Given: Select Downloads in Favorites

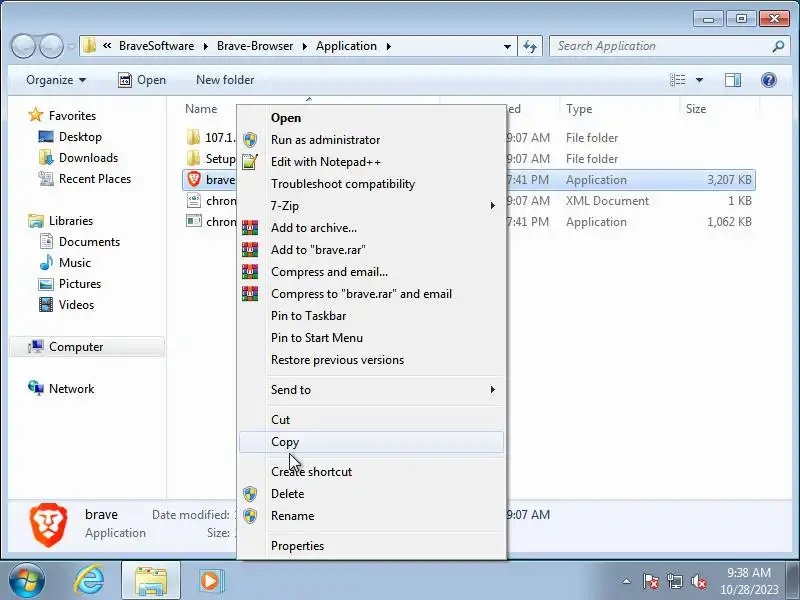Looking at the screenshot, I should tap(88, 158).
